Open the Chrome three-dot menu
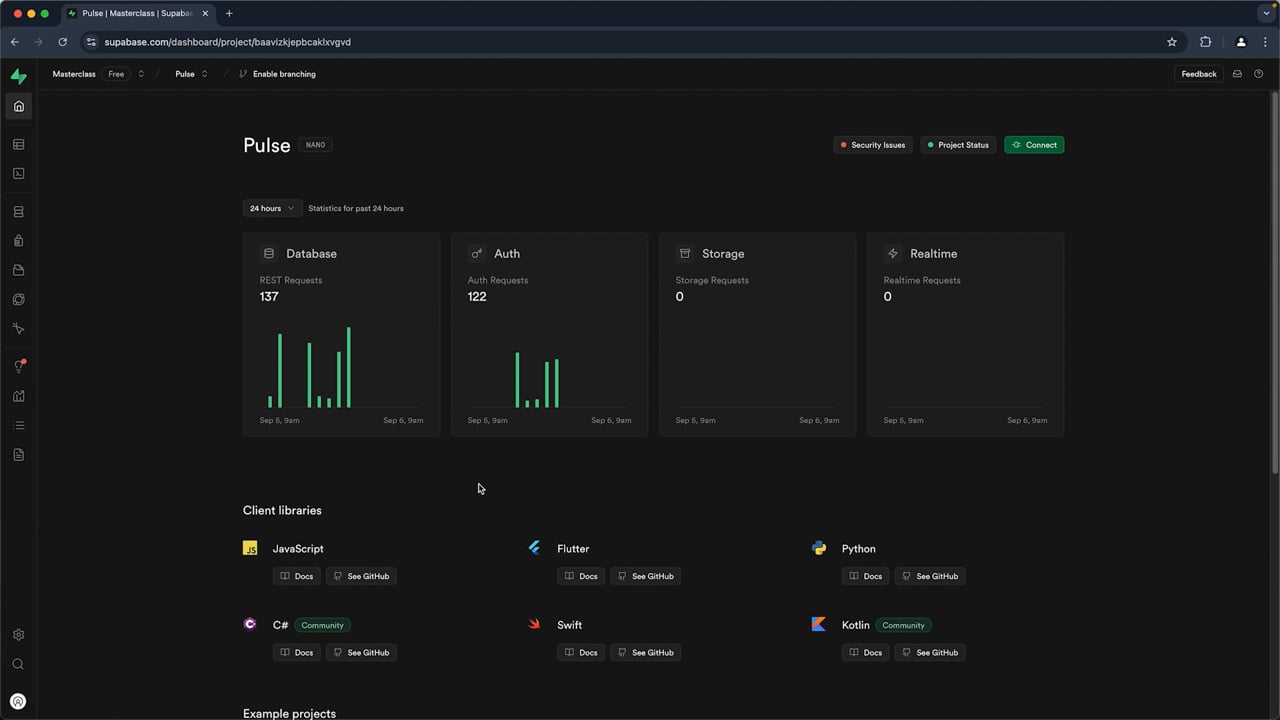This screenshot has width=1280, height=720. point(1266,42)
